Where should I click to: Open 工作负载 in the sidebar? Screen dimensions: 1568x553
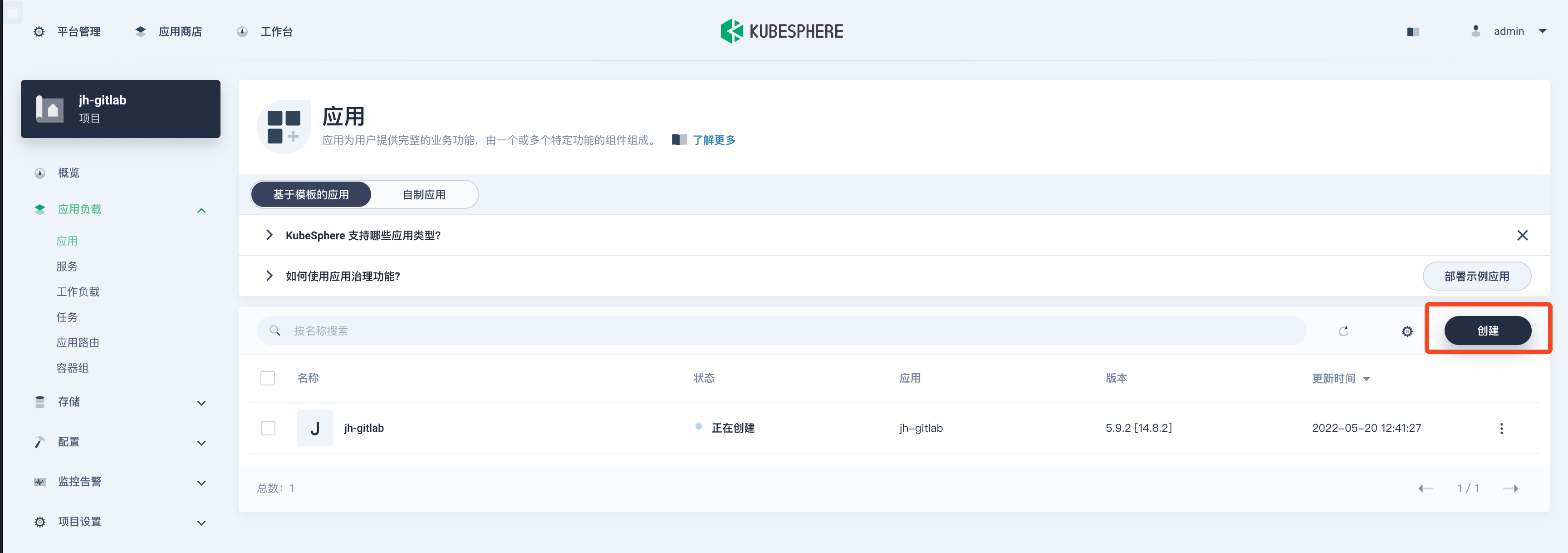(x=77, y=292)
